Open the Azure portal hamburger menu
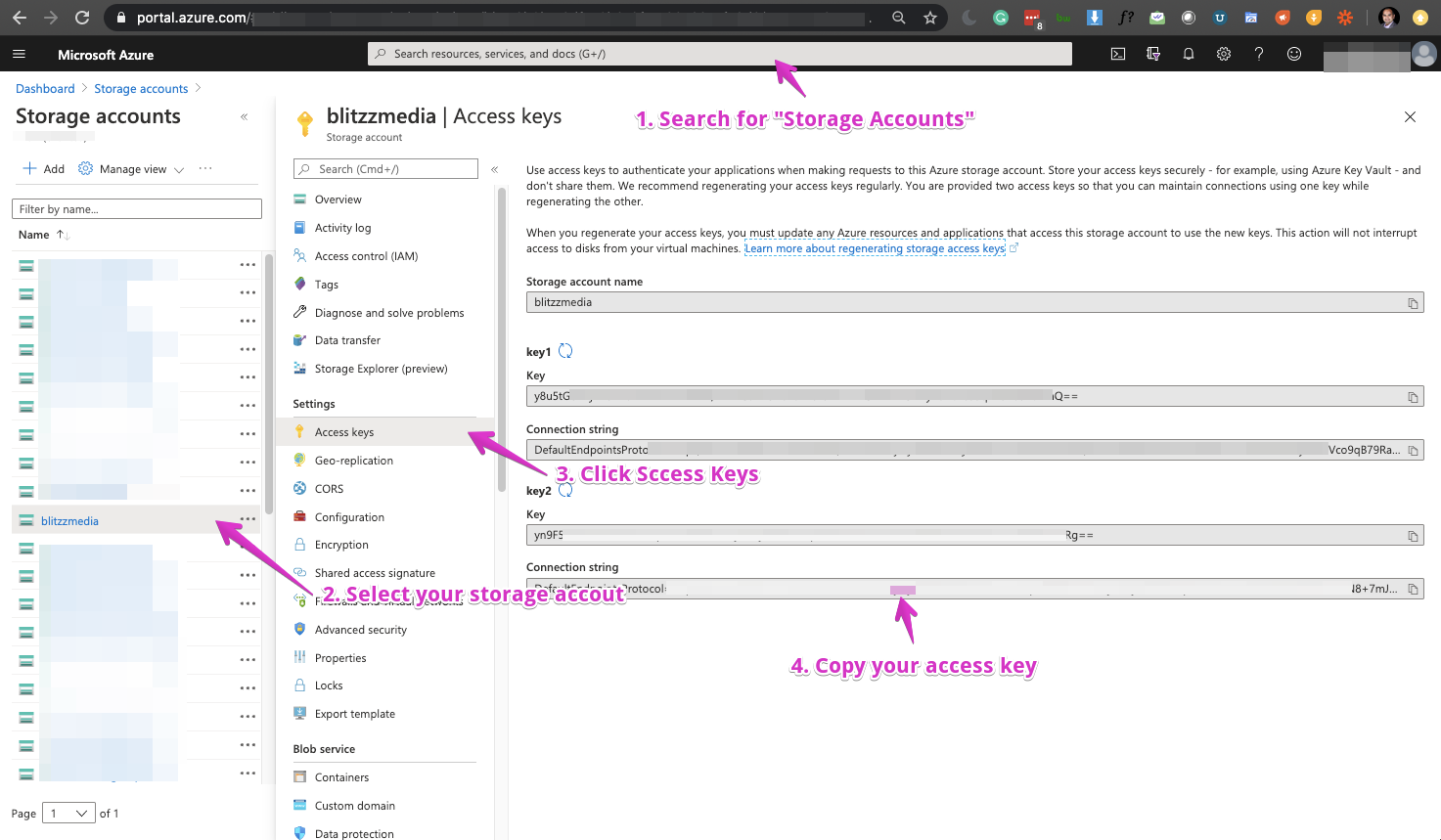This screenshot has height=840, width=1441. pos(19,54)
